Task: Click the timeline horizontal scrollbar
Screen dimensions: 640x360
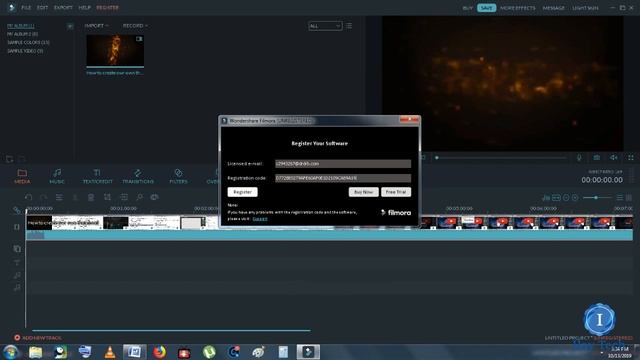Action: [x=171, y=330]
